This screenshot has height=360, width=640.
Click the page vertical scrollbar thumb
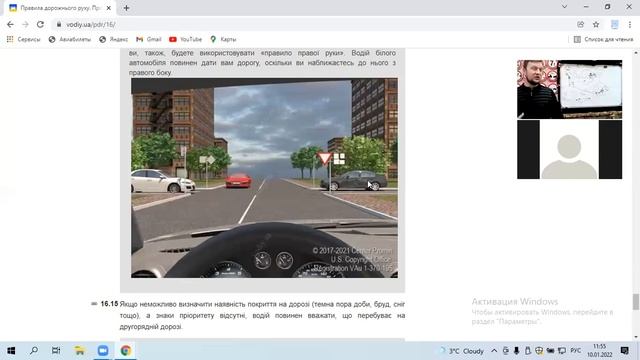click(636, 302)
